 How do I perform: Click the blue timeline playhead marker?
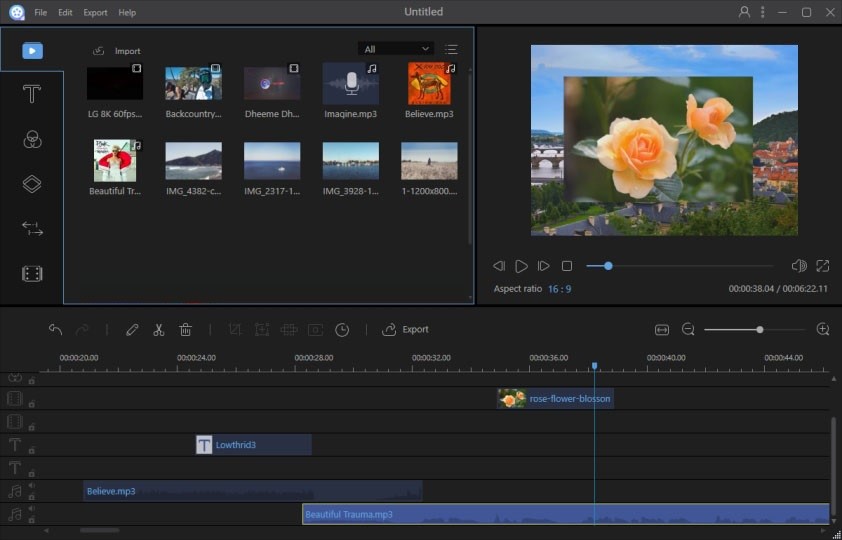click(x=594, y=366)
